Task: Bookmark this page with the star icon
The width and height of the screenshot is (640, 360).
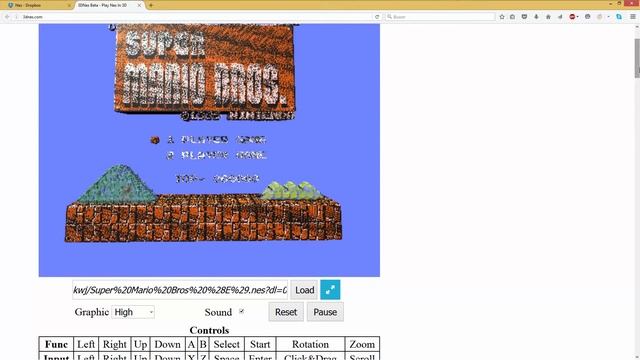Action: [x=502, y=17]
